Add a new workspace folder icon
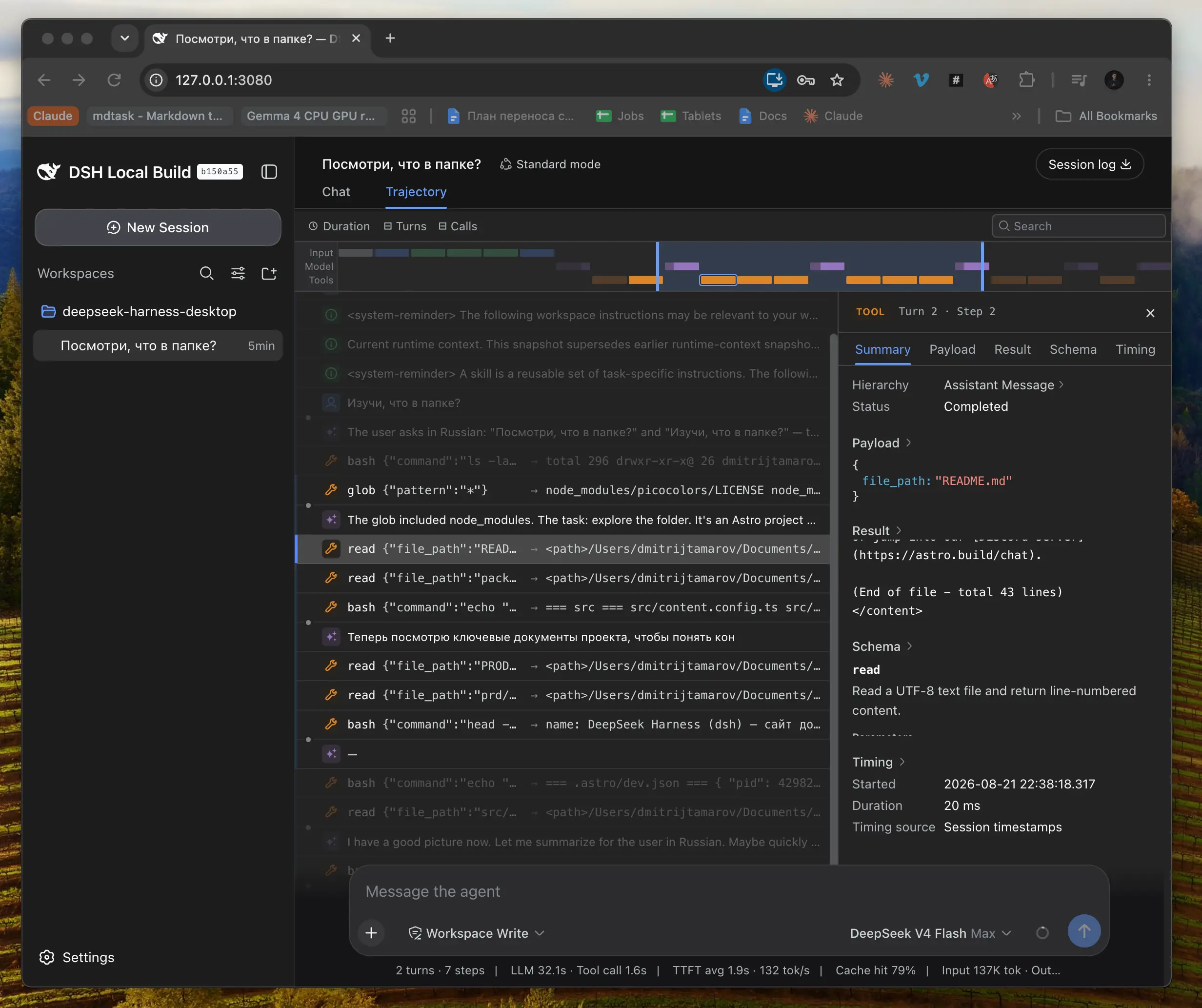1202x1008 pixels. pyautogui.click(x=268, y=274)
